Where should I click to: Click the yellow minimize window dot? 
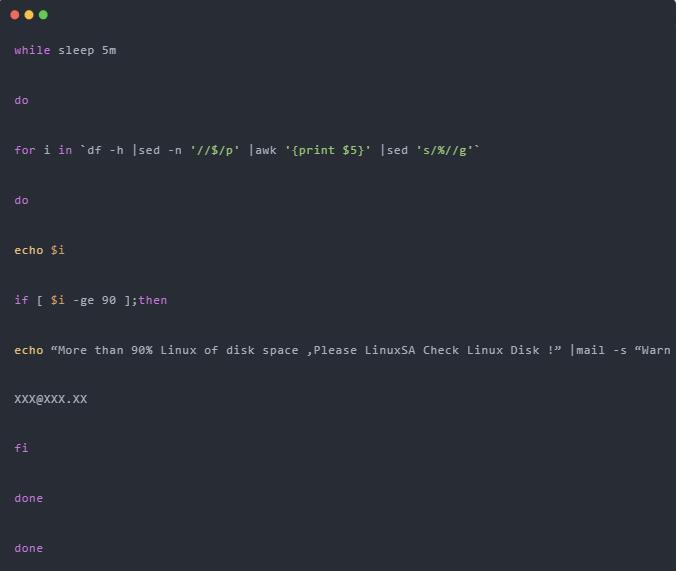pyautogui.click(x=29, y=15)
